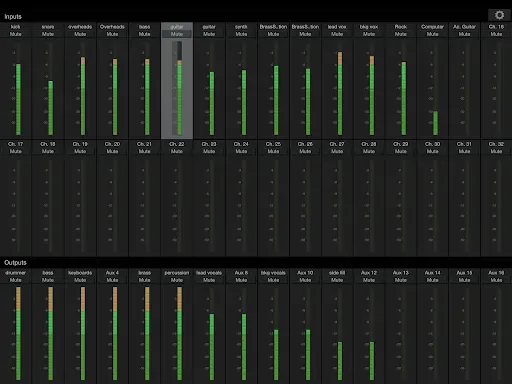Mute input channel Ch. 32
This screenshot has height=384, width=512.
(x=496, y=151)
